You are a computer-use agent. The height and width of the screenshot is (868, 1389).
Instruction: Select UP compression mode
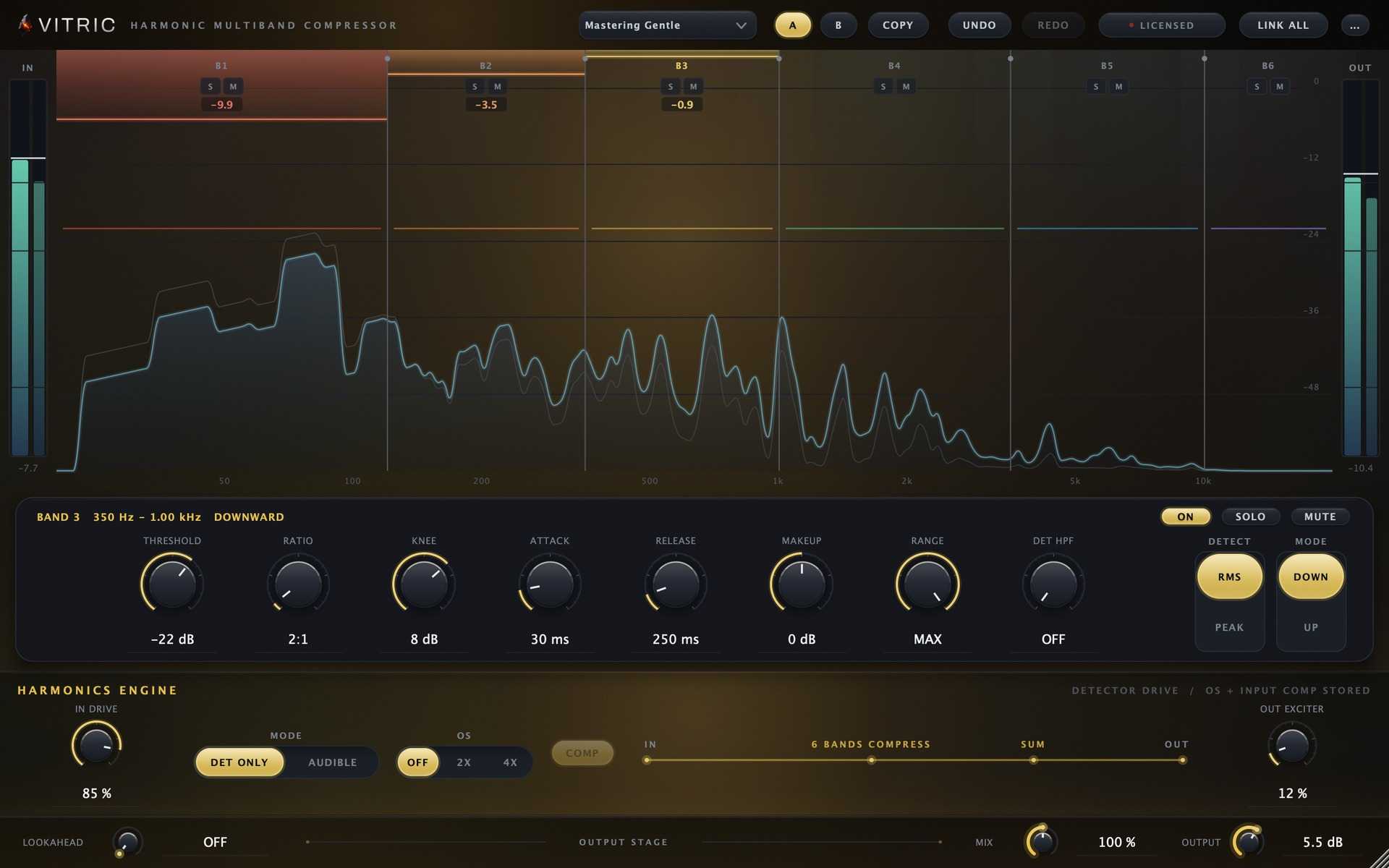(1311, 627)
